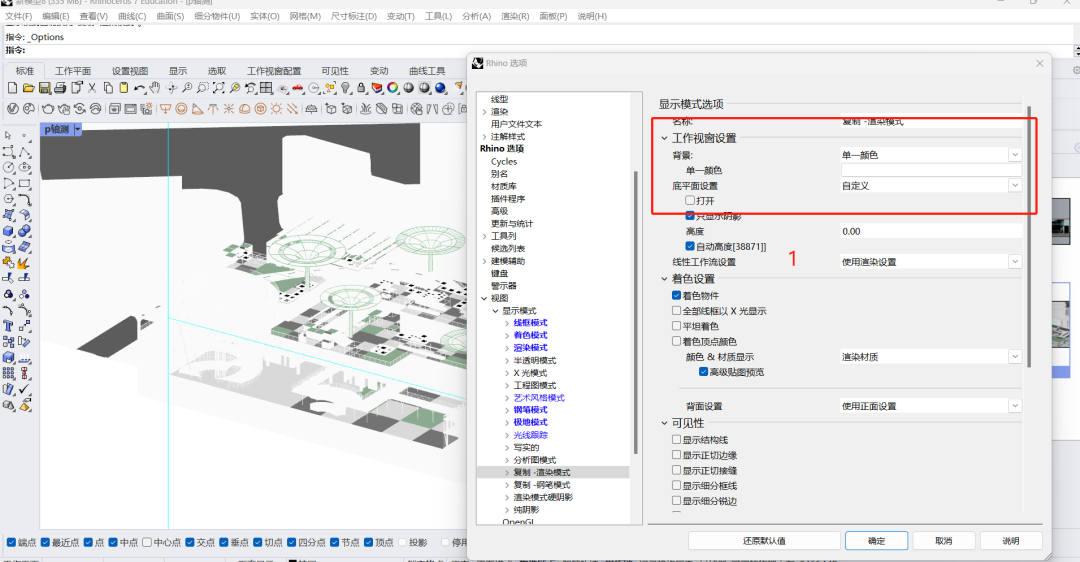
Task: Click the Cut scissors icon
Action: pyautogui.click(x=92, y=88)
